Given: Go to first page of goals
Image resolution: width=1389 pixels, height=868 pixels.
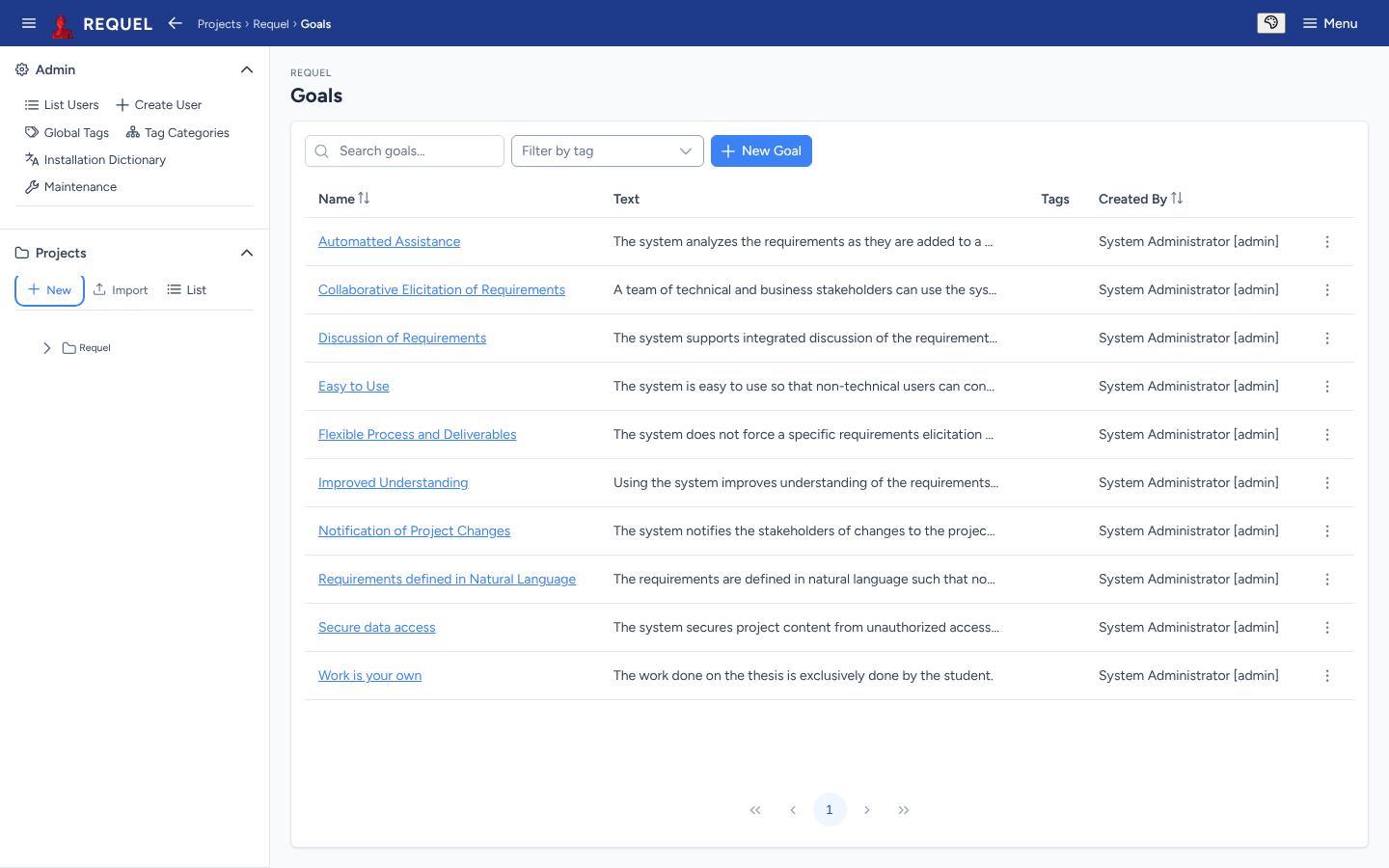Looking at the screenshot, I should (755, 810).
